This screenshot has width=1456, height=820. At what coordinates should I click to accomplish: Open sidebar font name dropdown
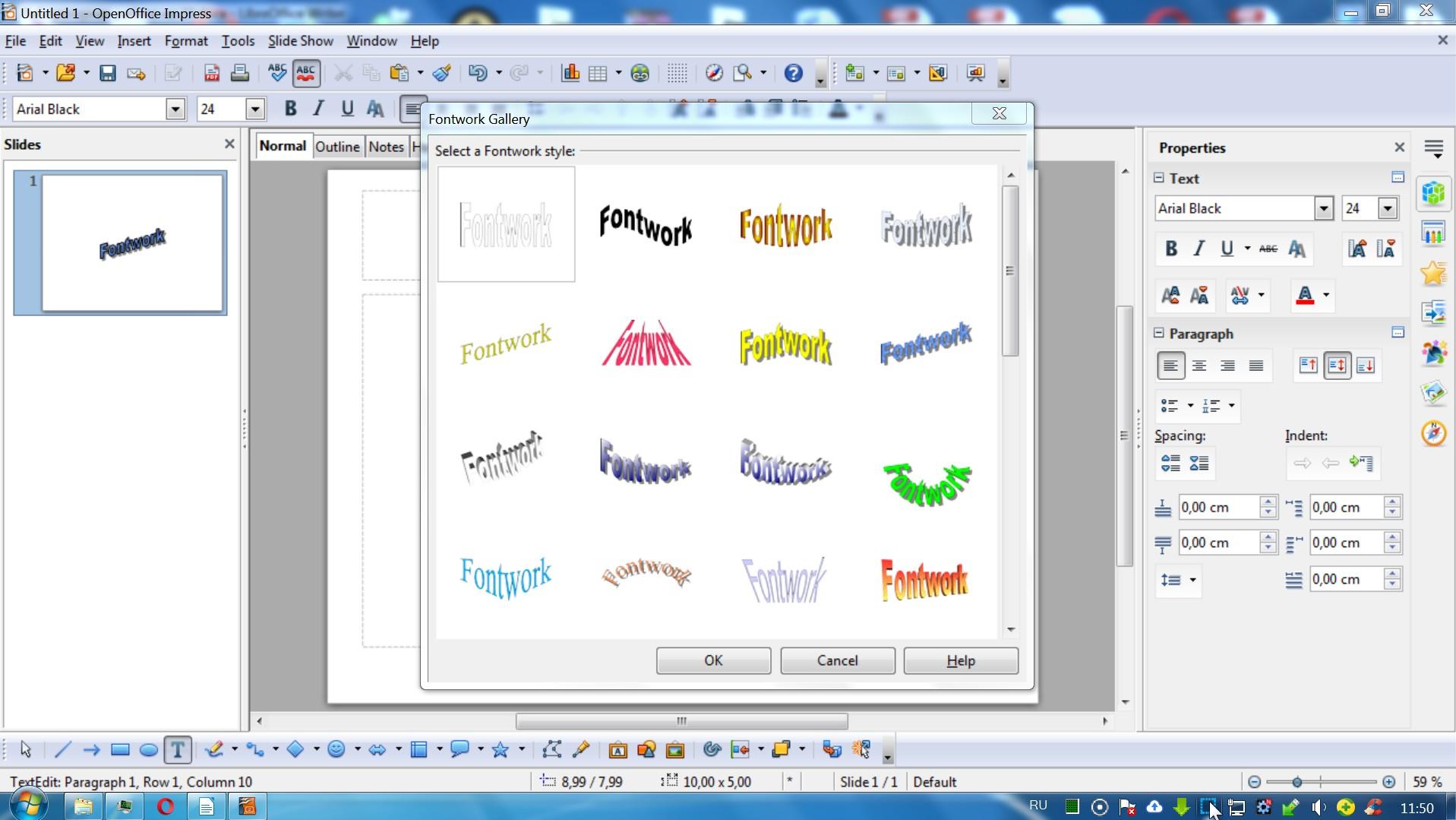1323,208
